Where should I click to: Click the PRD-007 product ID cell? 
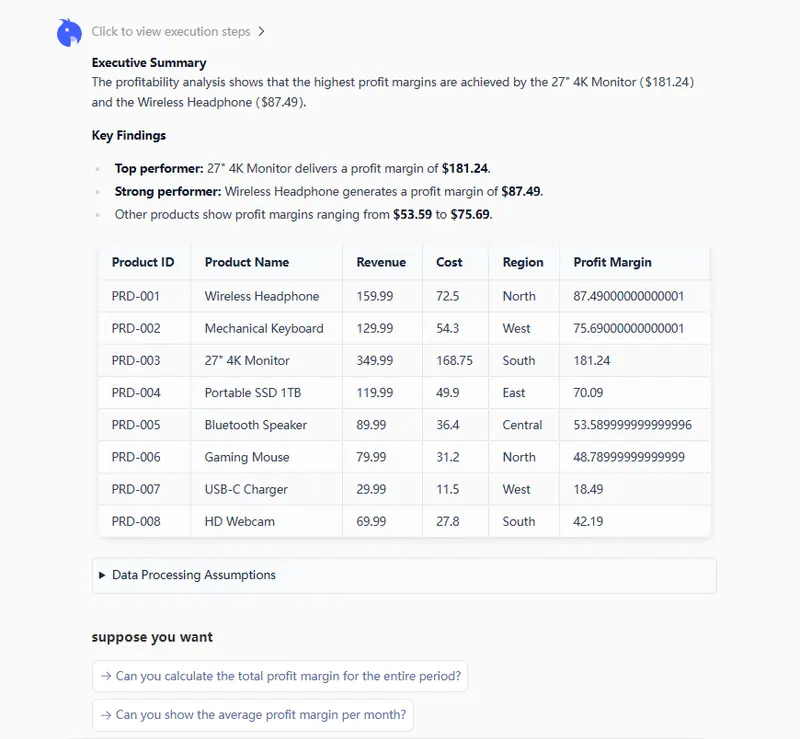click(136, 489)
